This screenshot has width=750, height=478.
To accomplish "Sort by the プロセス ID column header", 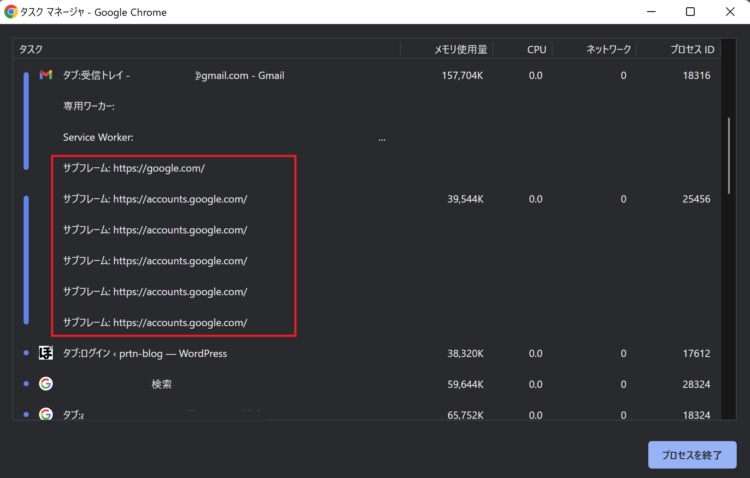I will [x=679, y=49].
